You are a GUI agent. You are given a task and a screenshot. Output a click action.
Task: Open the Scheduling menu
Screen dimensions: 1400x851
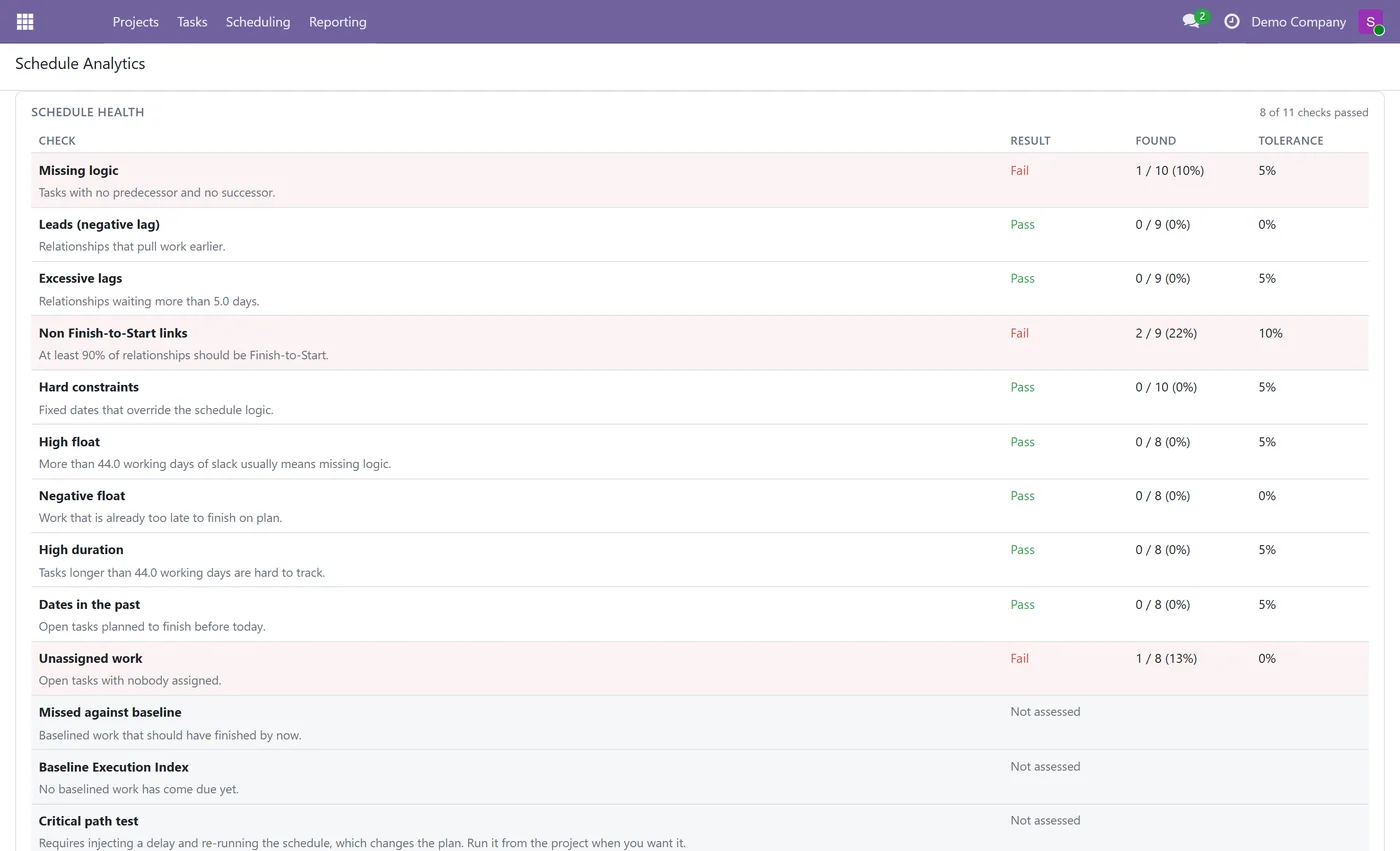[258, 22]
